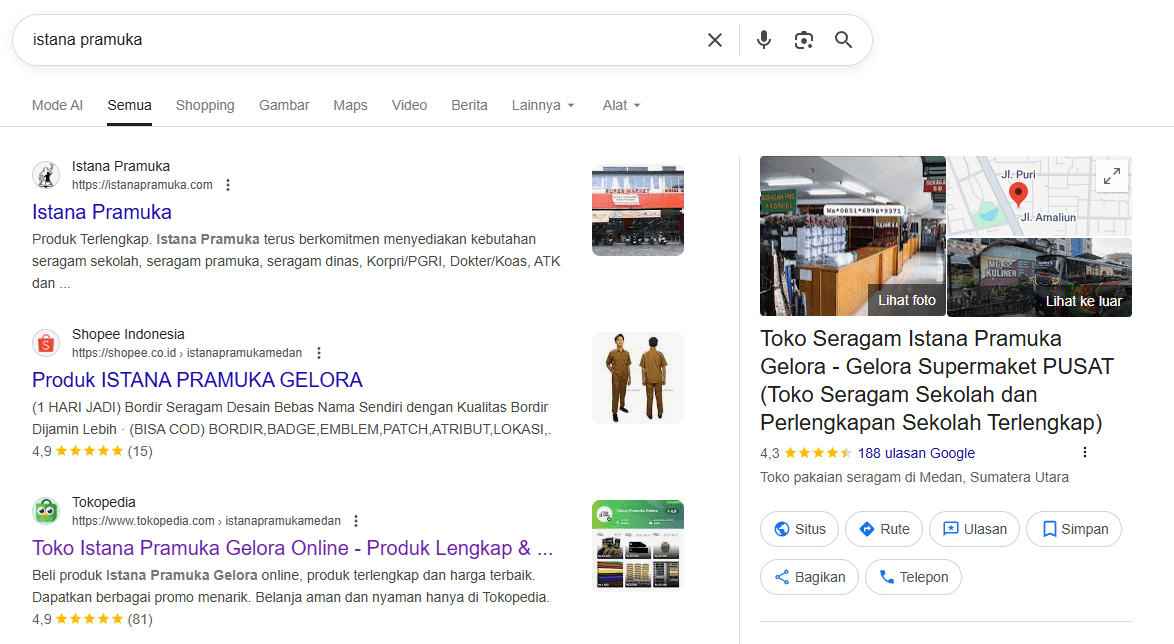Expand the map with the fullscreen arrows icon

click(1111, 177)
